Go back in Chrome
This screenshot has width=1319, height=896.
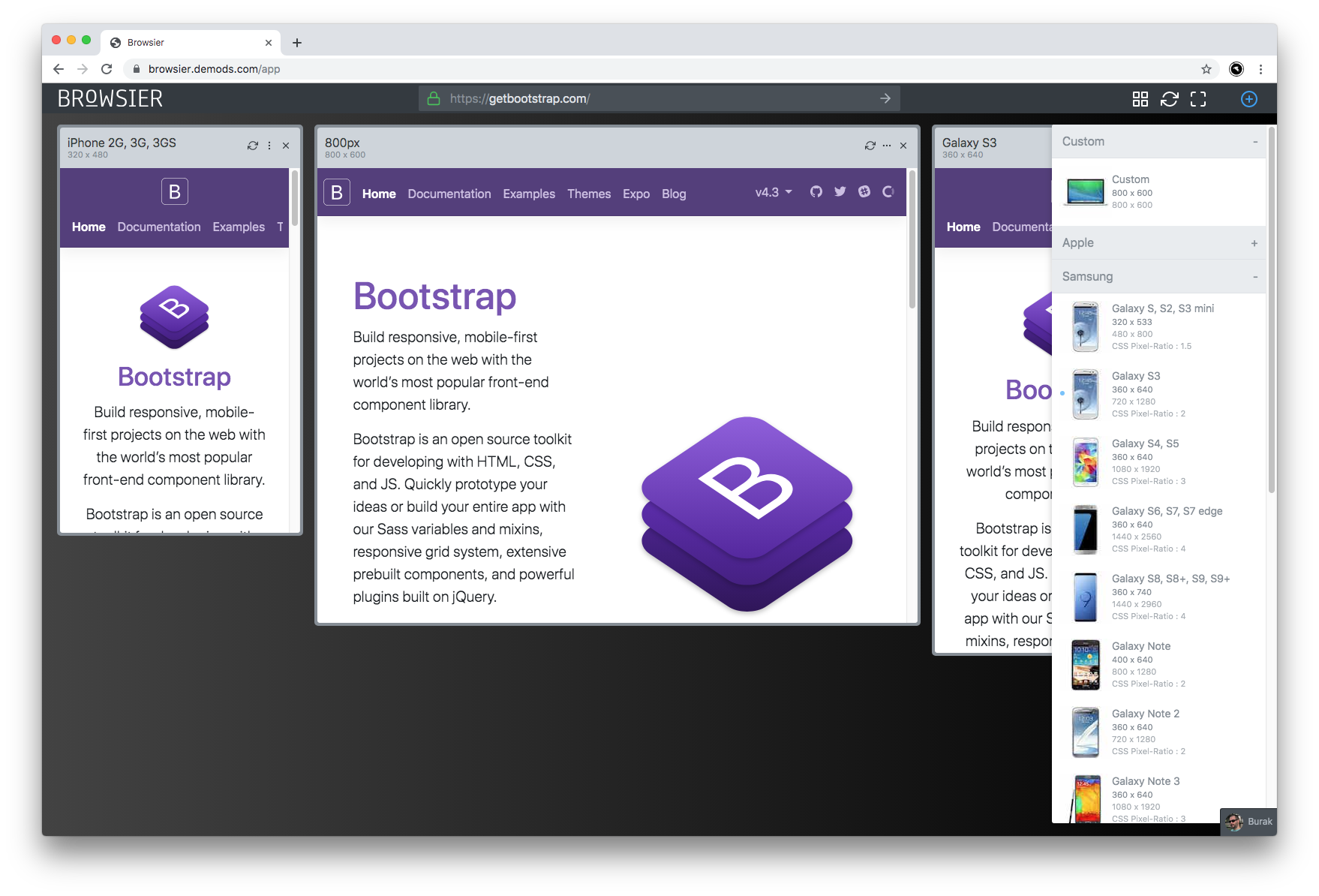pos(59,69)
